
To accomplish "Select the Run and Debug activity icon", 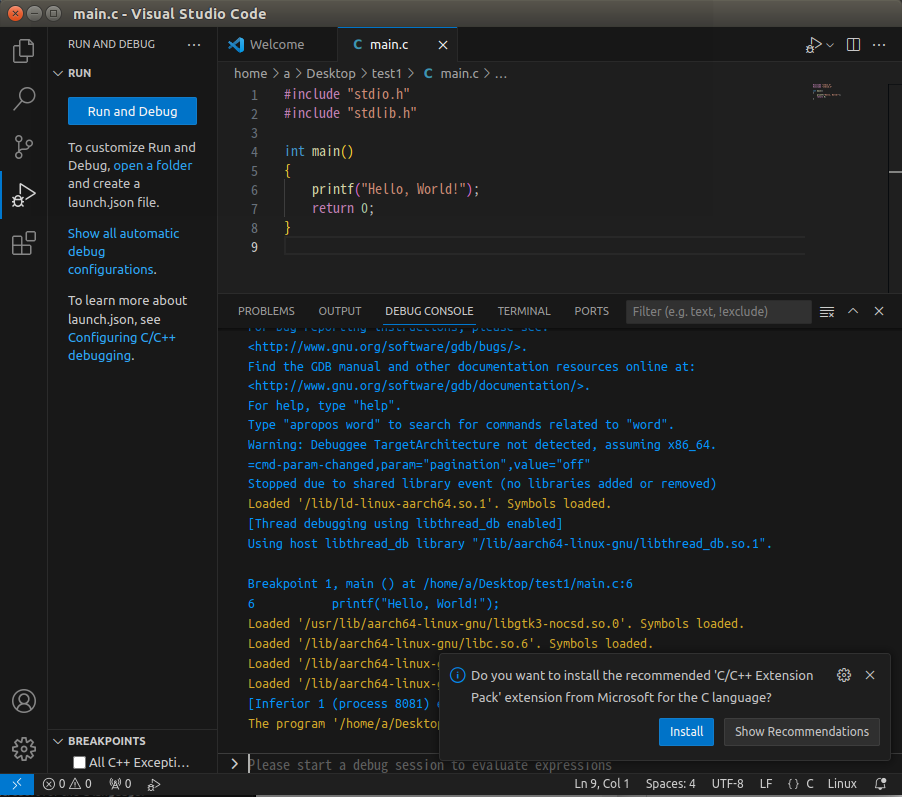I will (x=24, y=195).
